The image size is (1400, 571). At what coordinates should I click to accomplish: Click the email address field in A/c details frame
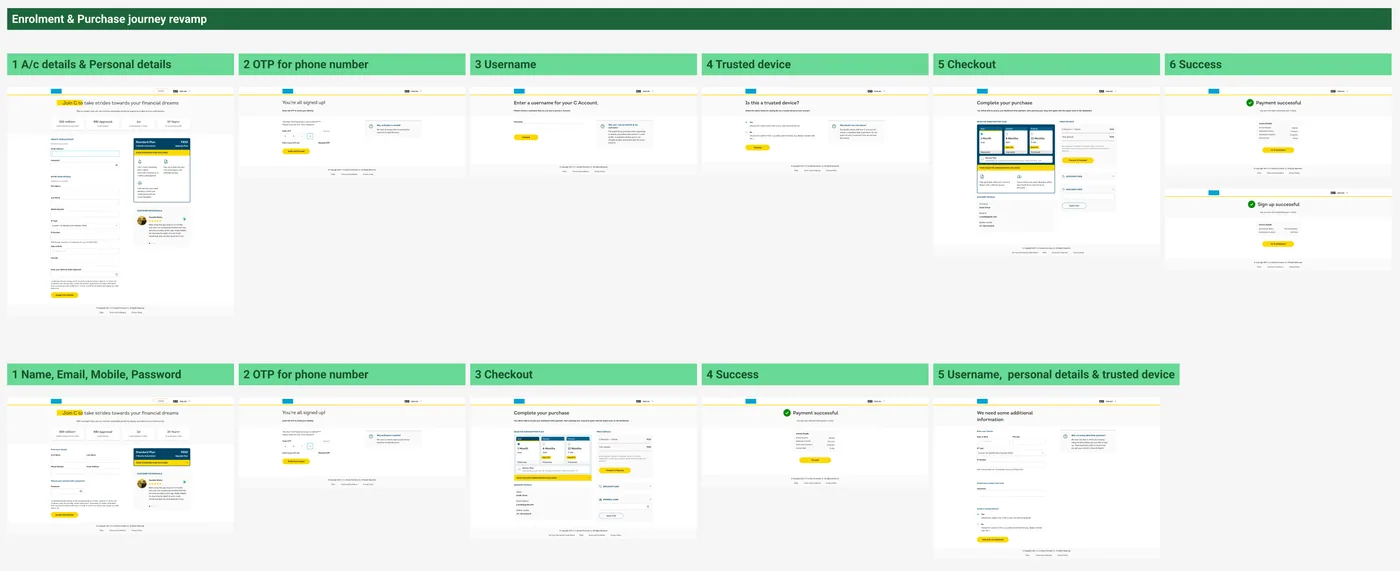[84, 153]
